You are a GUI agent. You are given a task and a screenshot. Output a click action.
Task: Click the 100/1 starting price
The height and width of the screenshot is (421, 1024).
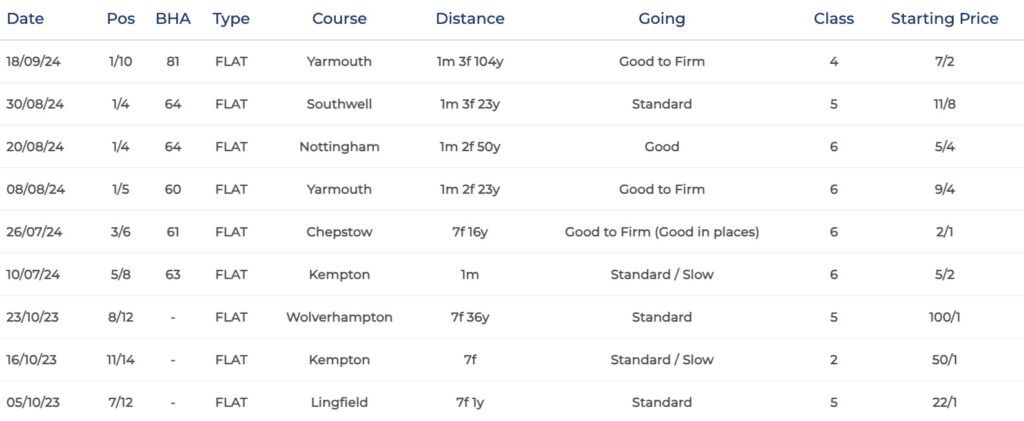[944, 317]
